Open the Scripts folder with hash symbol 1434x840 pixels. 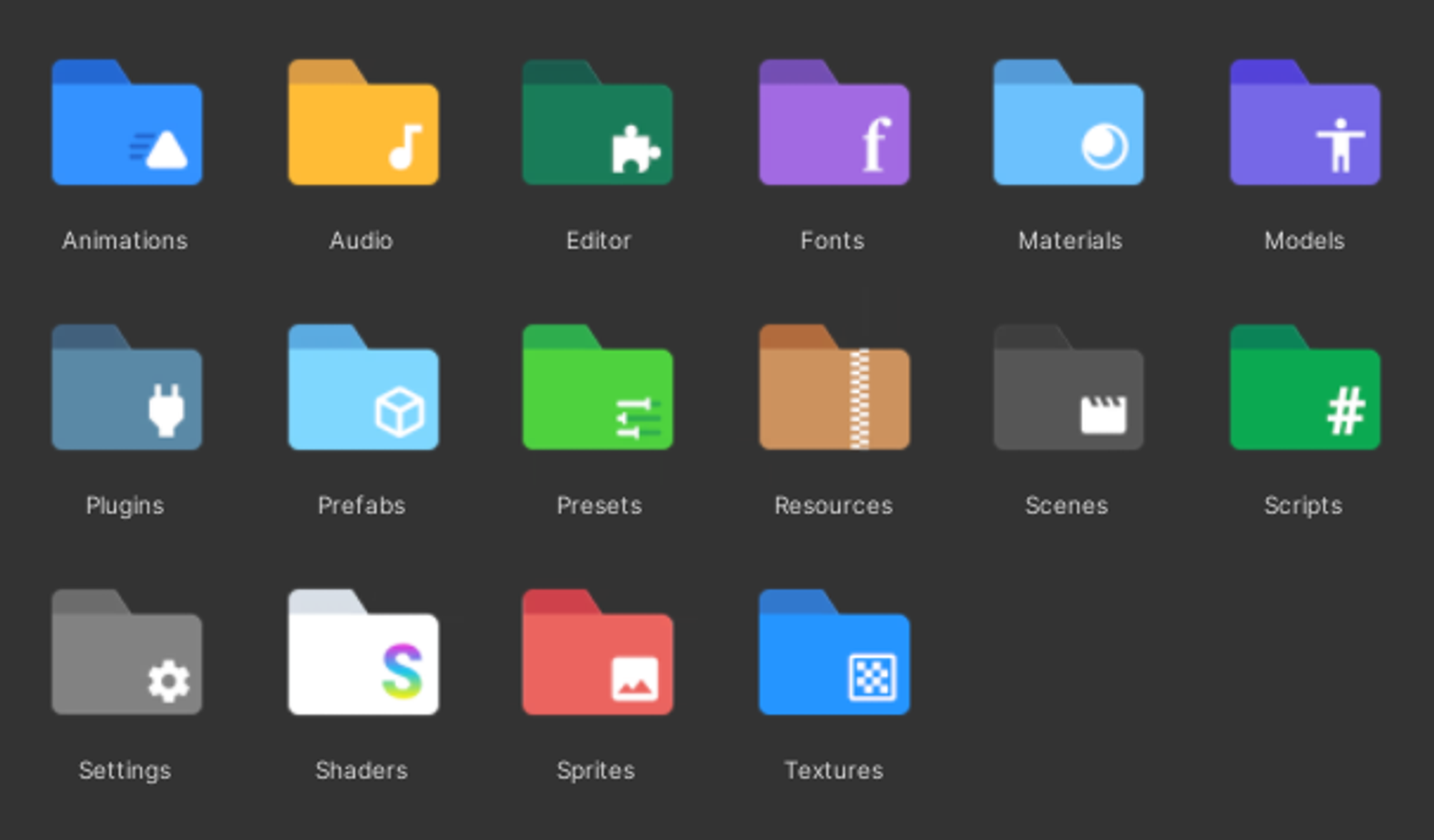pyautogui.click(x=1305, y=388)
